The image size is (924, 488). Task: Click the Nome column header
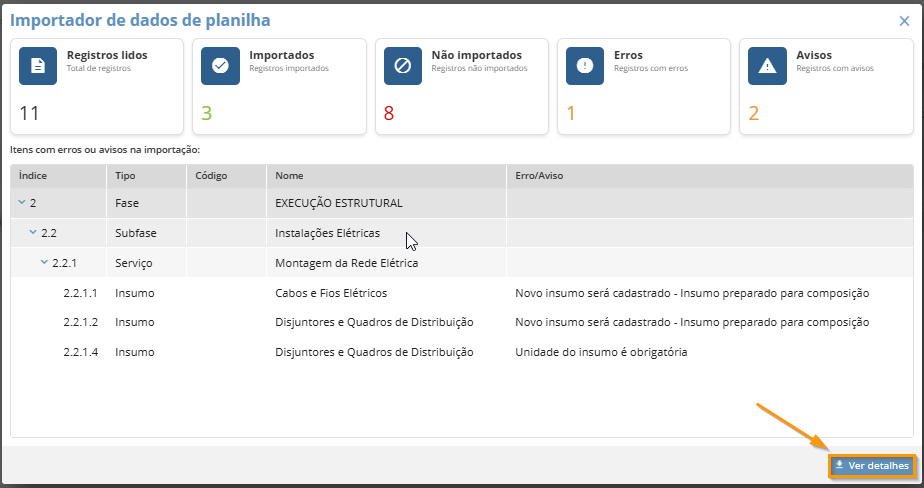(x=289, y=176)
